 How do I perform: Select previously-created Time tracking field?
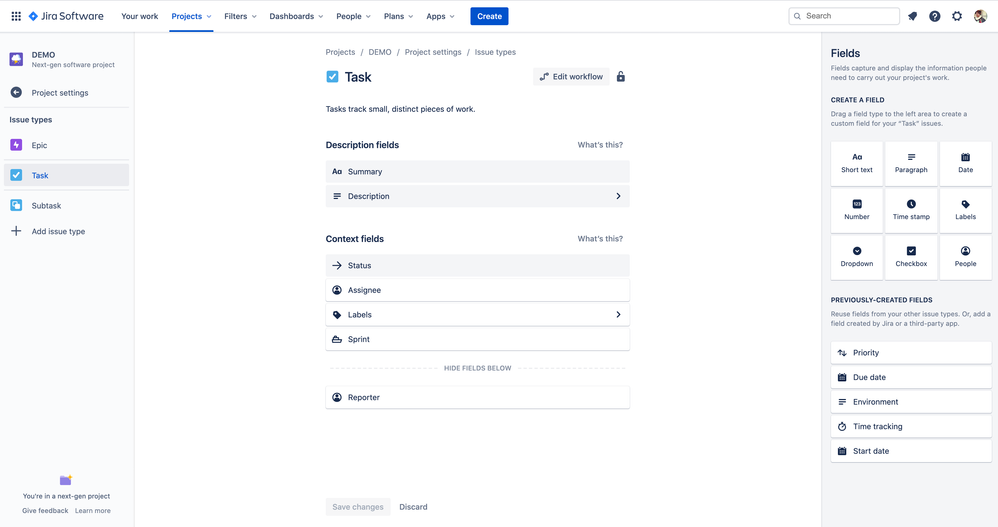tap(911, 426)
